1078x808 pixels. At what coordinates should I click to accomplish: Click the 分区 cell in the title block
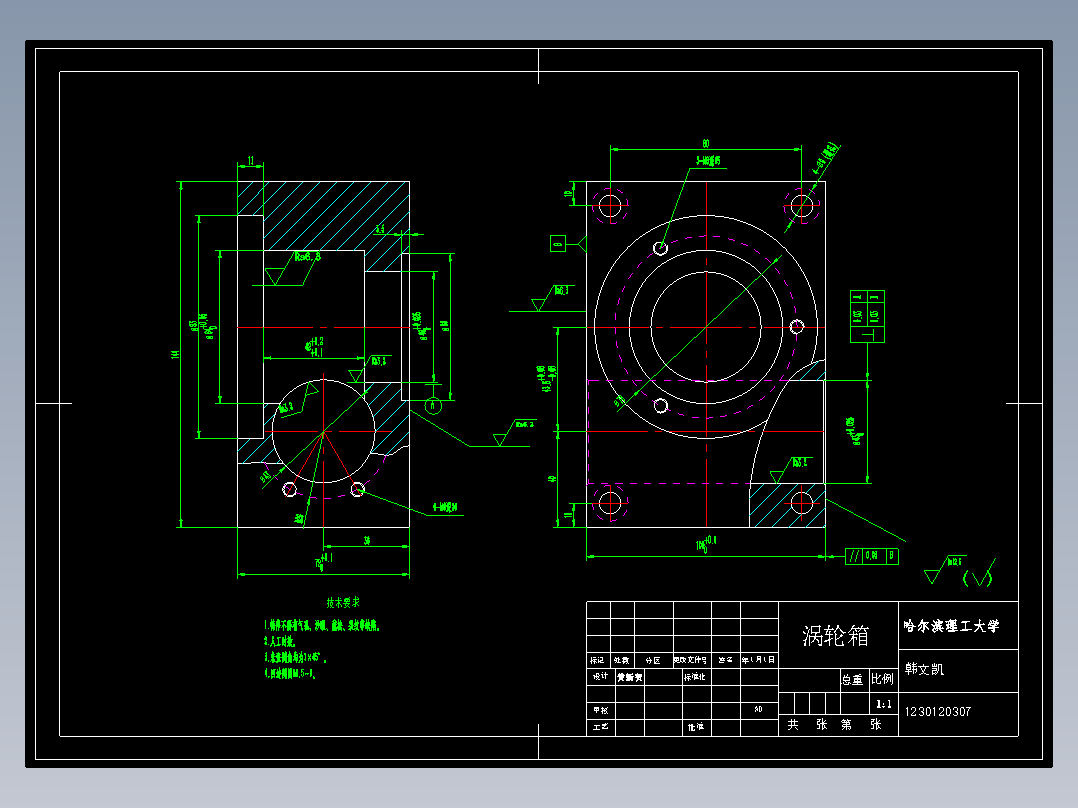[653, 660]
